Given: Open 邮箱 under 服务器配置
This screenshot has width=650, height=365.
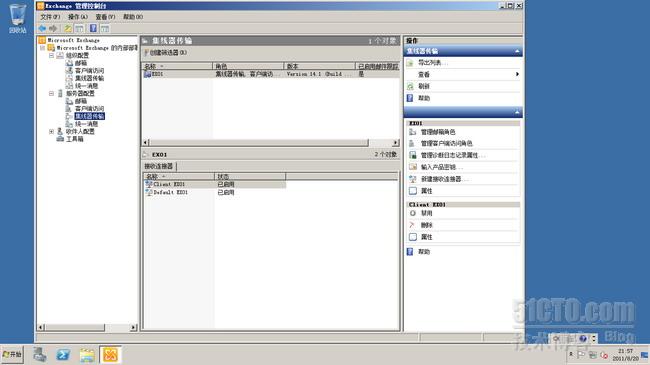Looking at the screenshot, I should pos(81,101).
